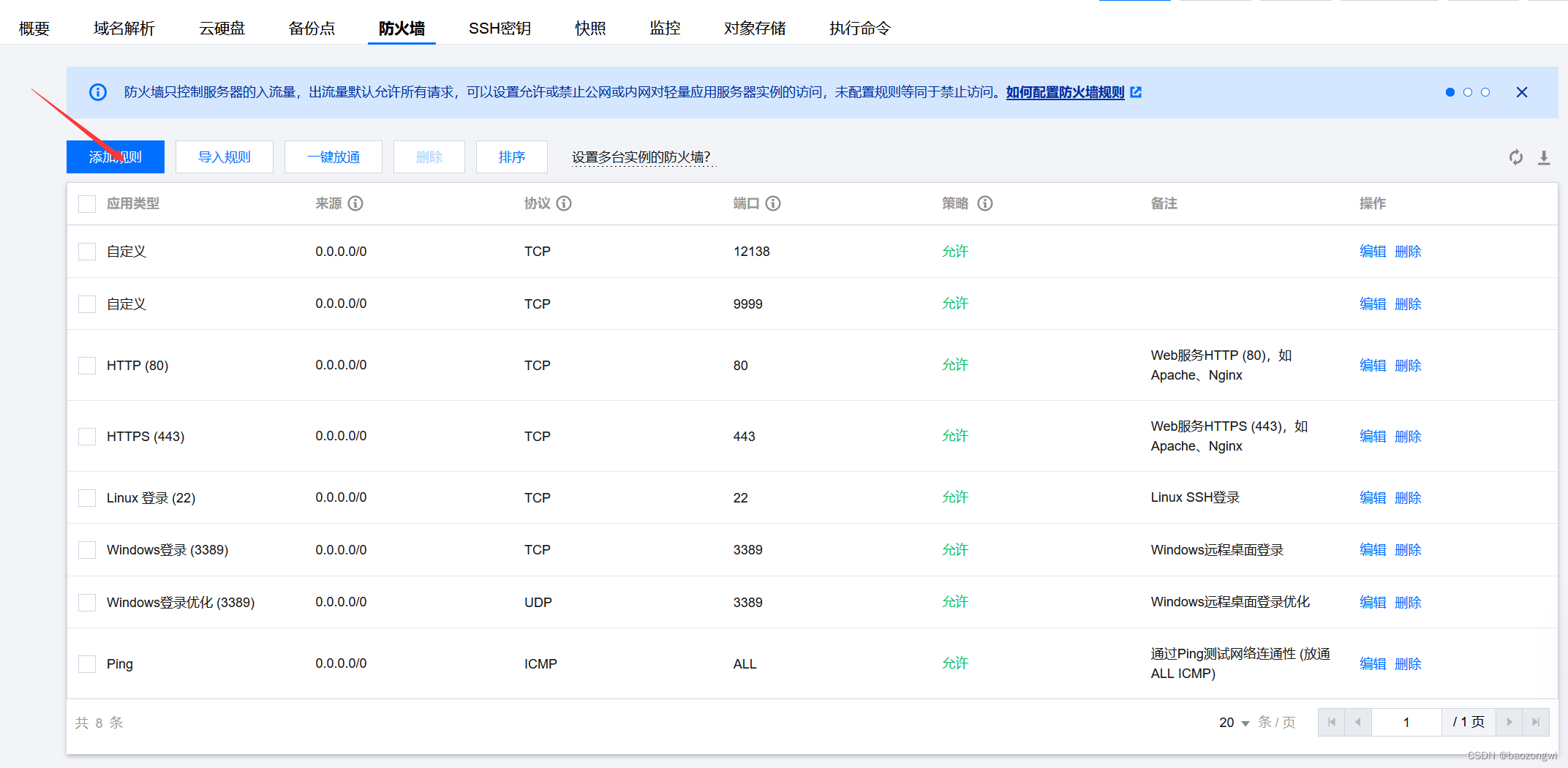Delete the port 9999 rule
The image size is (1568, 768).
(x=1408, y=304)
